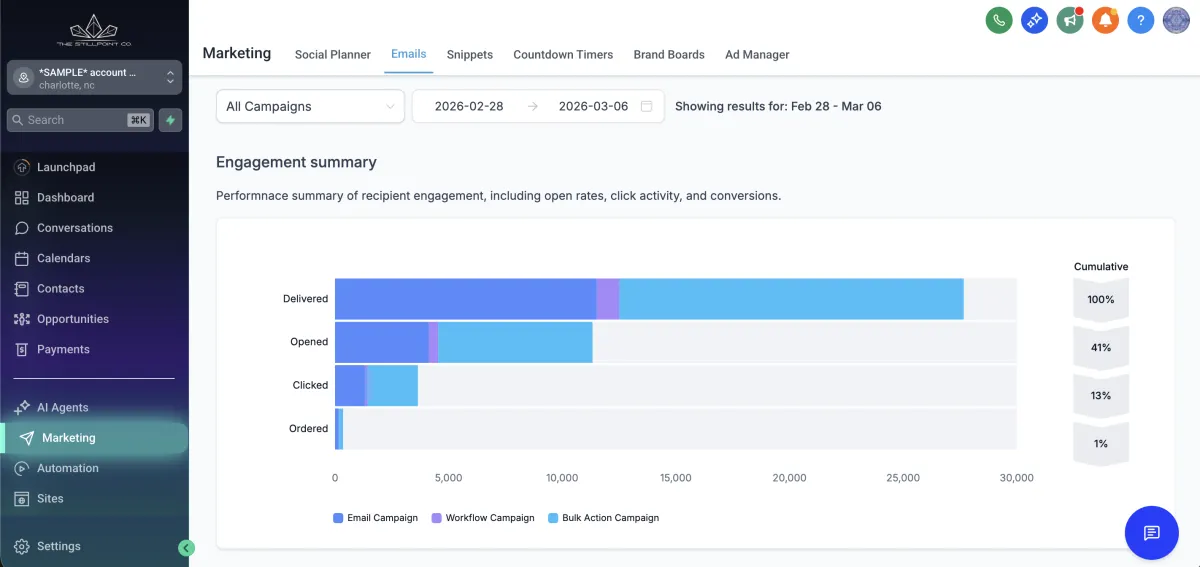
Task: Click the calendar icon in date range
Action: coord(647,106)
